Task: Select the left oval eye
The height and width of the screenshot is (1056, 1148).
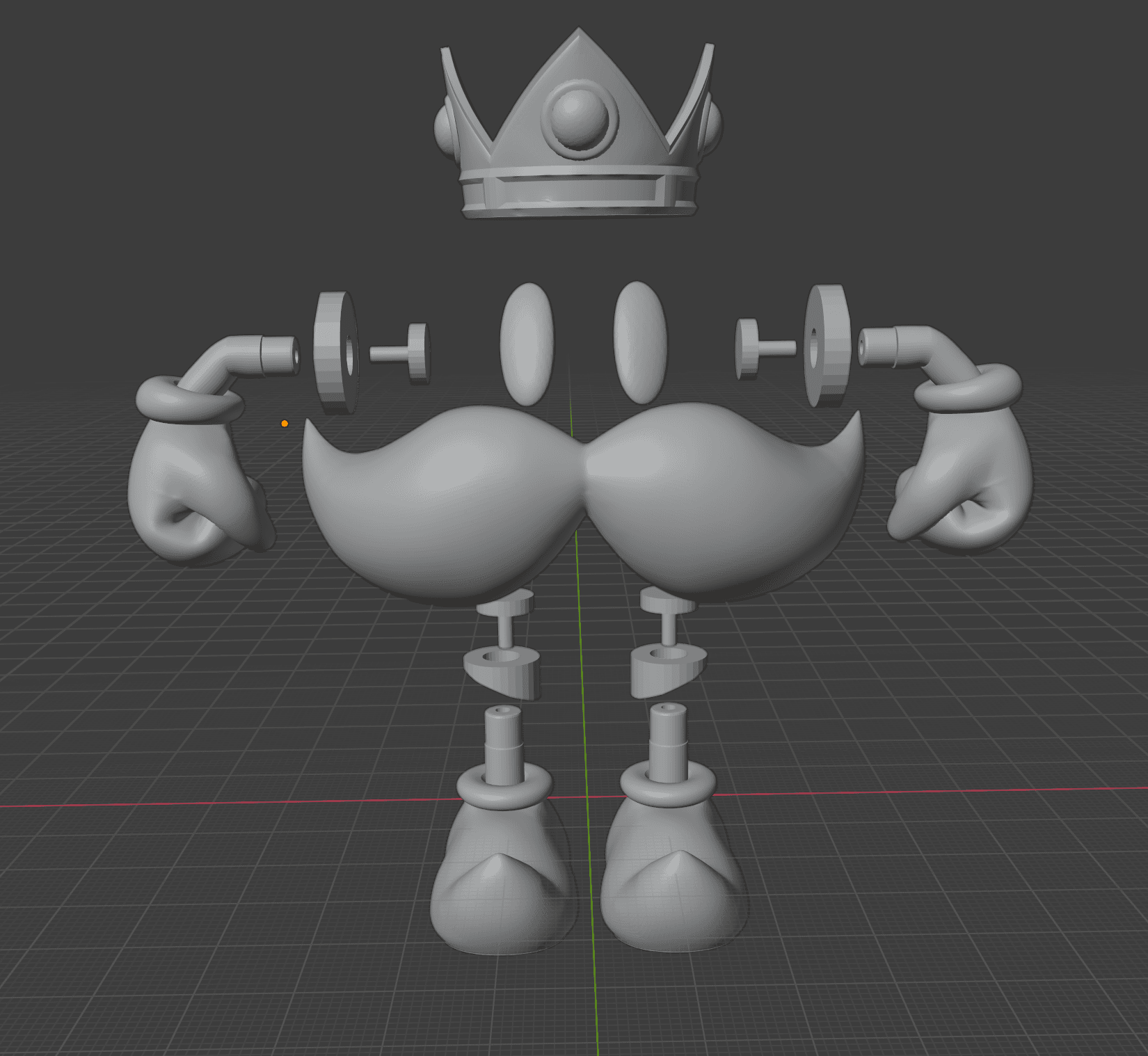Action: 527,344
